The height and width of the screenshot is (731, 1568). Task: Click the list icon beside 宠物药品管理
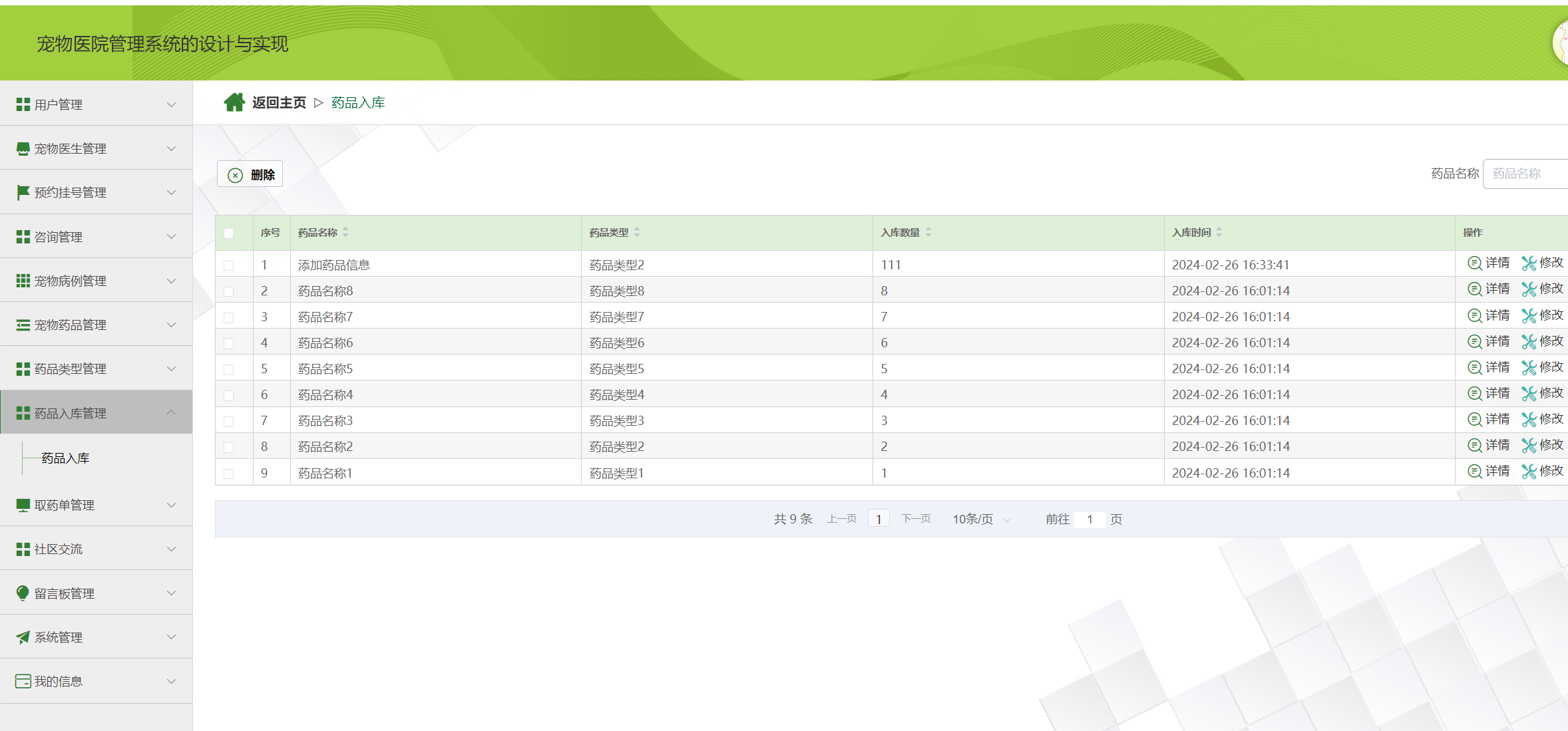point(23,325)
